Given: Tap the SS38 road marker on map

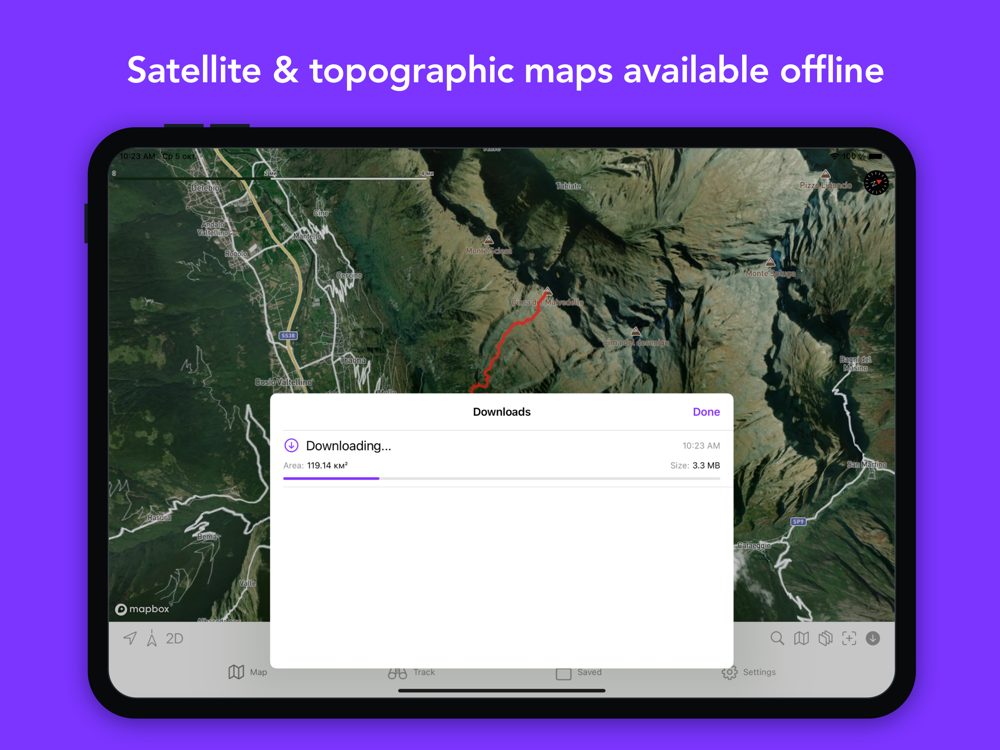Looking at the screenshot, I should click(288, 336).
